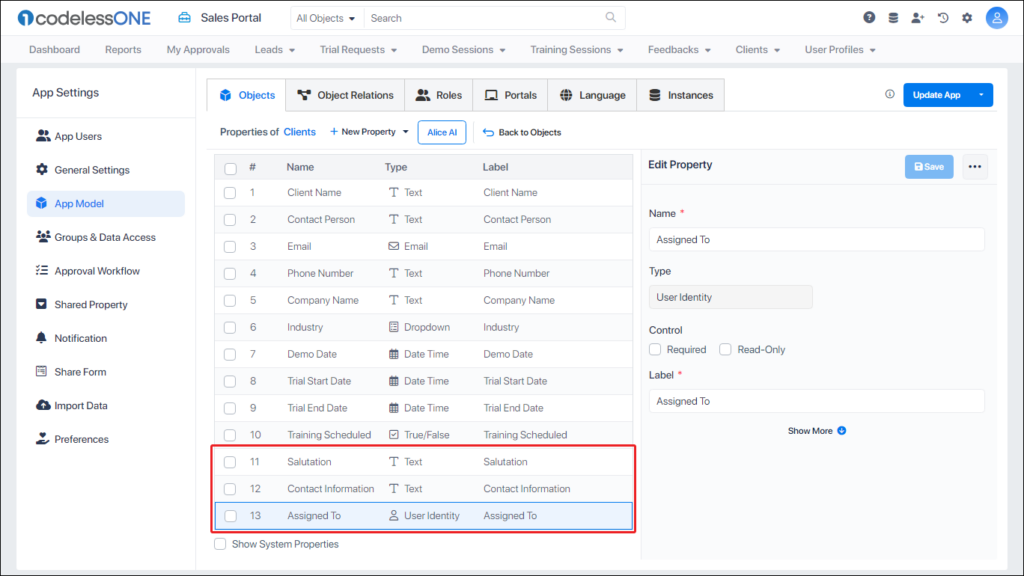Switch to Portals tab

(511, 95)
